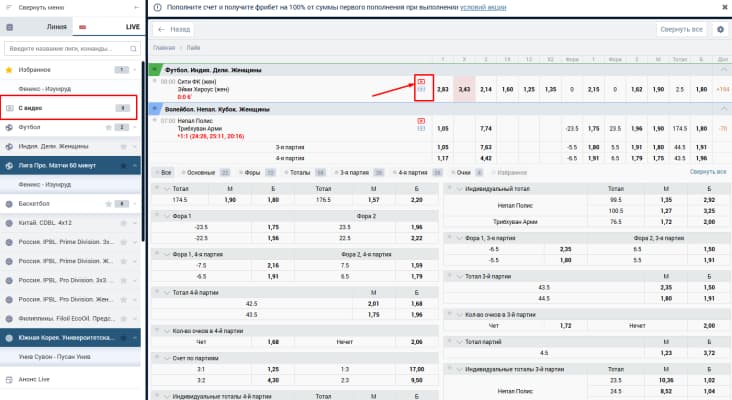Select the Основные markets filter

click(x=205, y=173)
